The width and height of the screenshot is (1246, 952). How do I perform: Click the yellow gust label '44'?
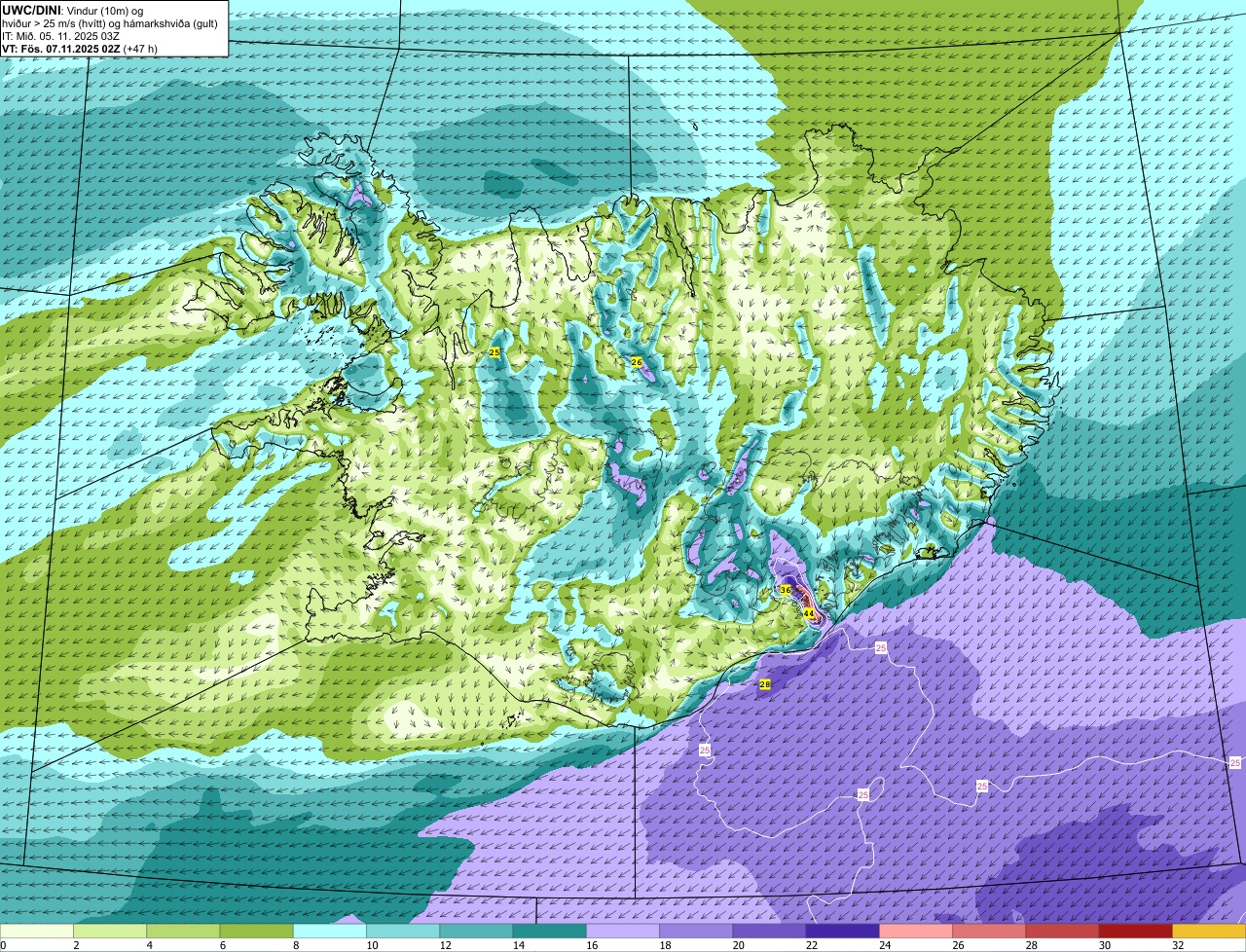[x=808, y=613]
